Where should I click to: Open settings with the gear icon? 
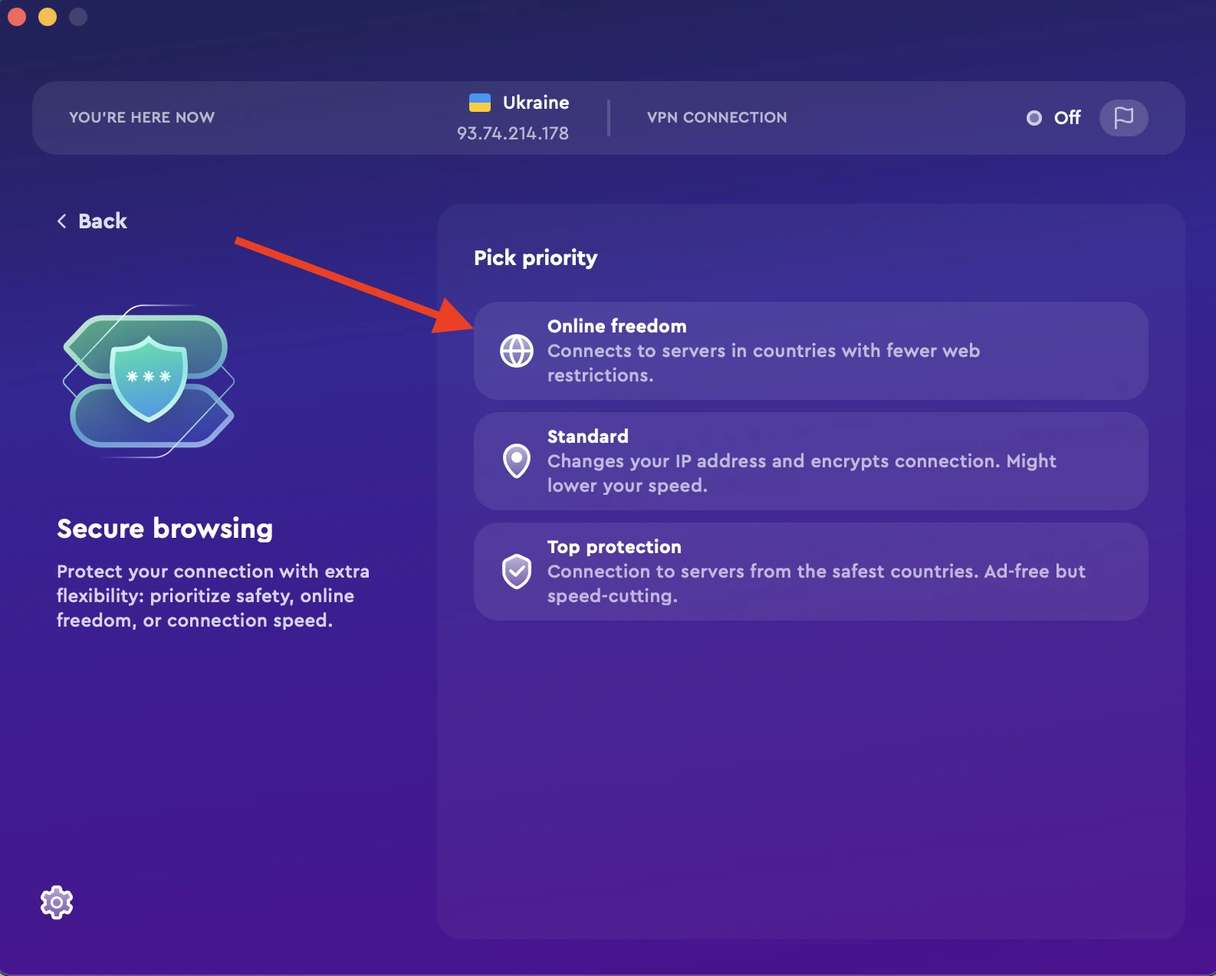pyautogui.click(x=57, y=902)
